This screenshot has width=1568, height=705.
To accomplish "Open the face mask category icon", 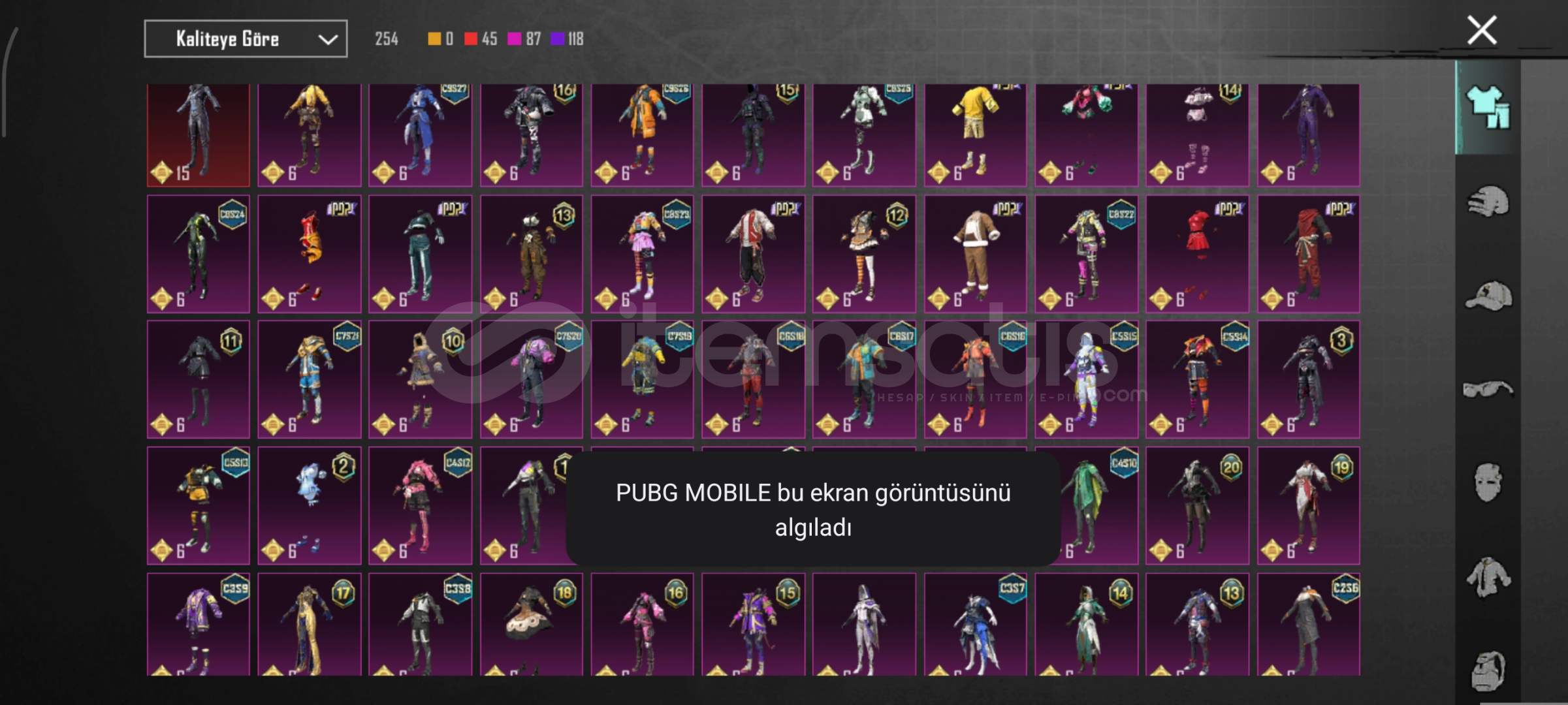I will pos(1488,482).
